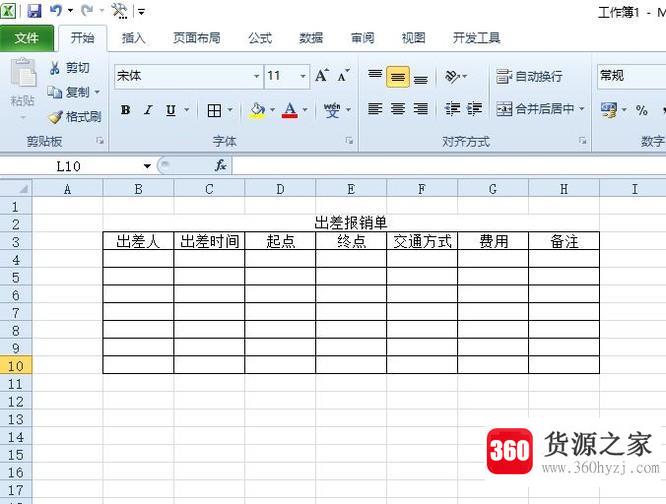Expand the font color dropdown arrow

click(x=305, y=110)
